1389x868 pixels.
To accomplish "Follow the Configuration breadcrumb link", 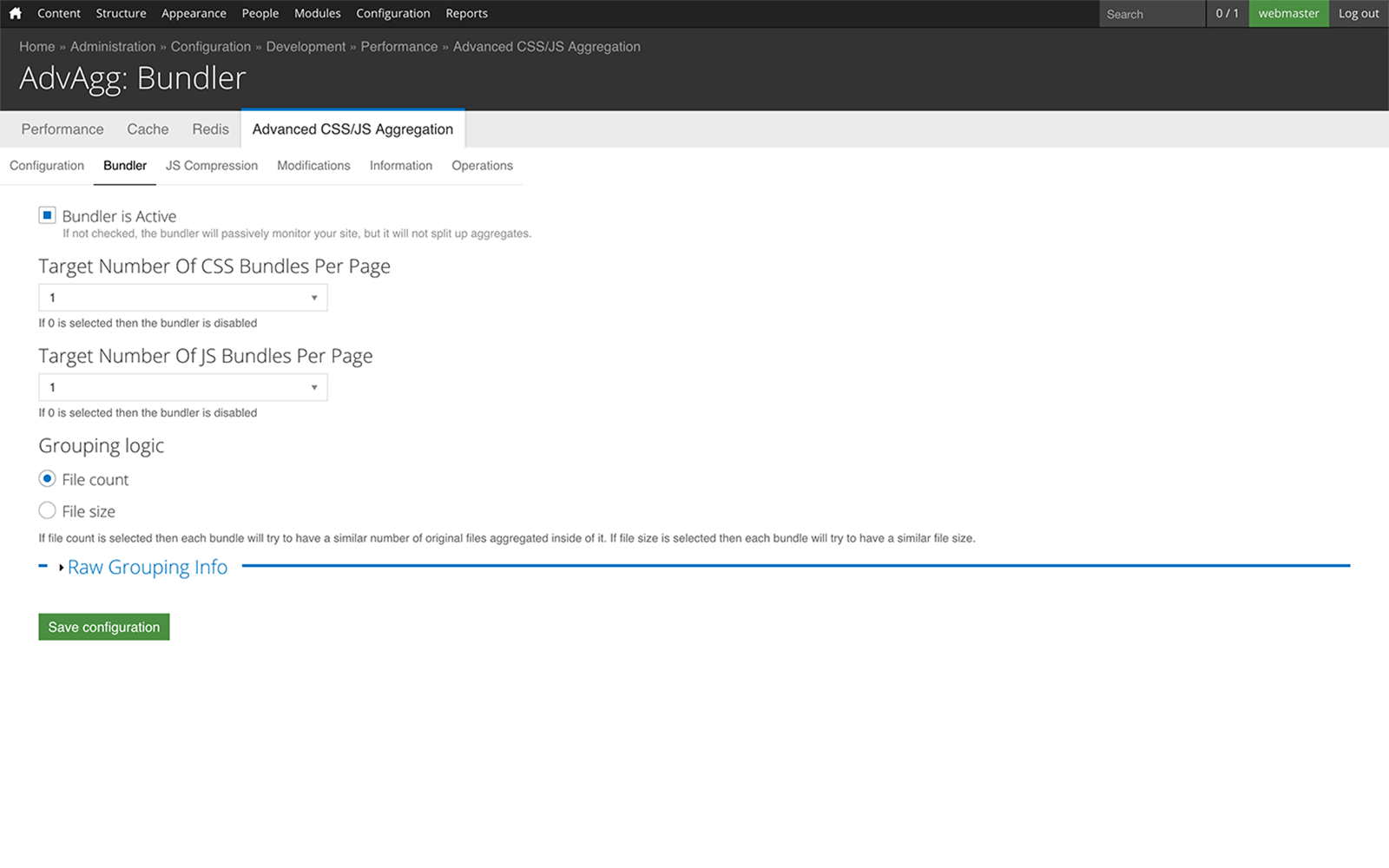I will coord(211,47).
